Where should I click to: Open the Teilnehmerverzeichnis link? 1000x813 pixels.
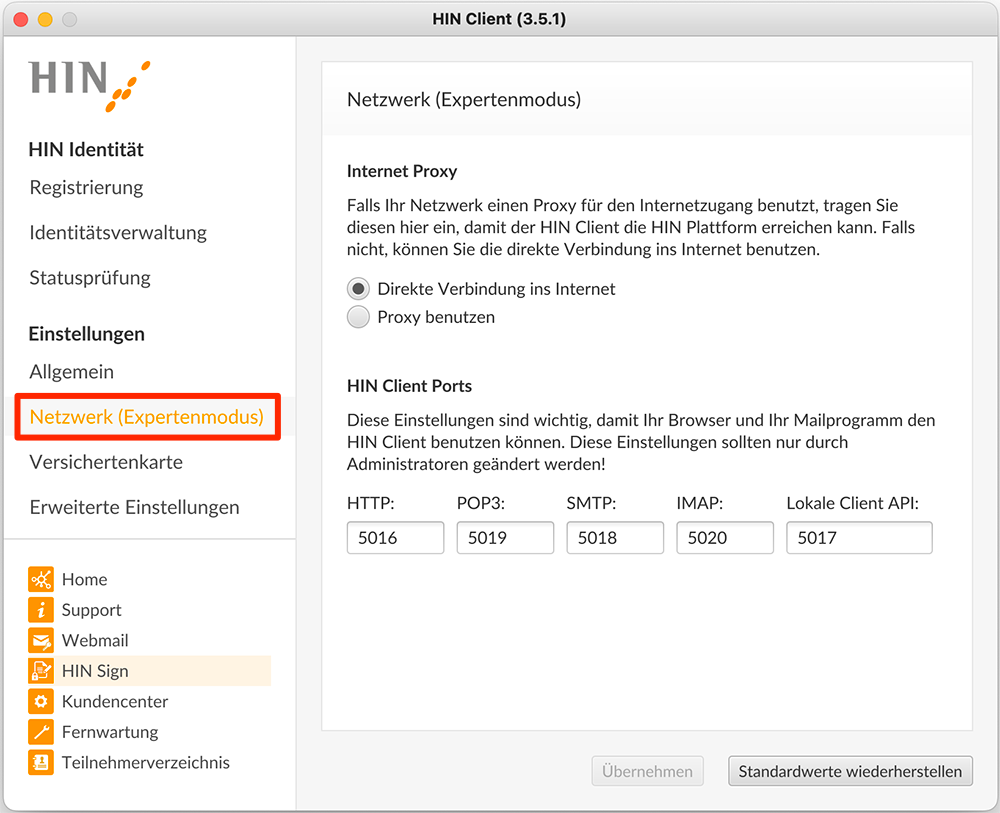click(x=145, y=763)
